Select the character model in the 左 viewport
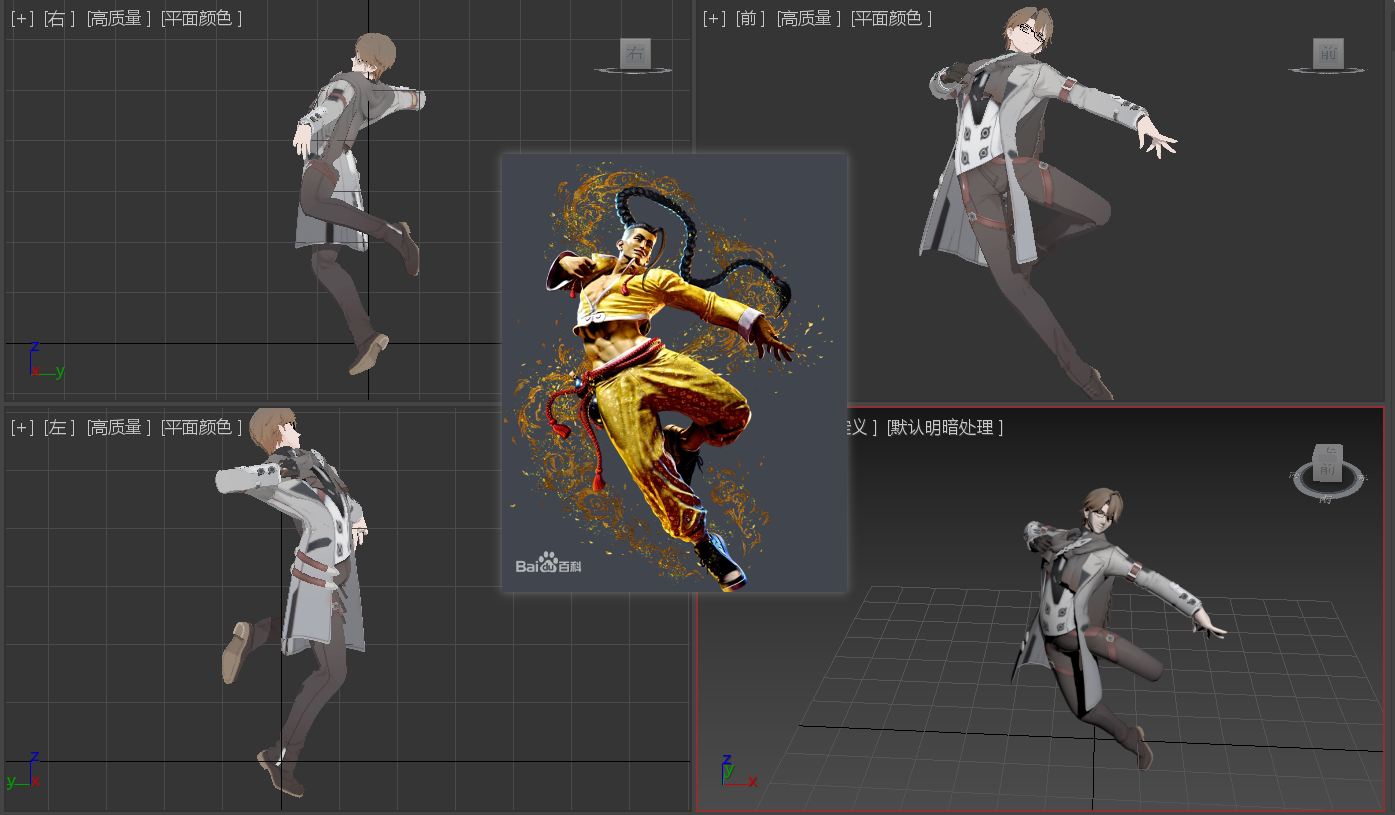 tap(295, 600)
